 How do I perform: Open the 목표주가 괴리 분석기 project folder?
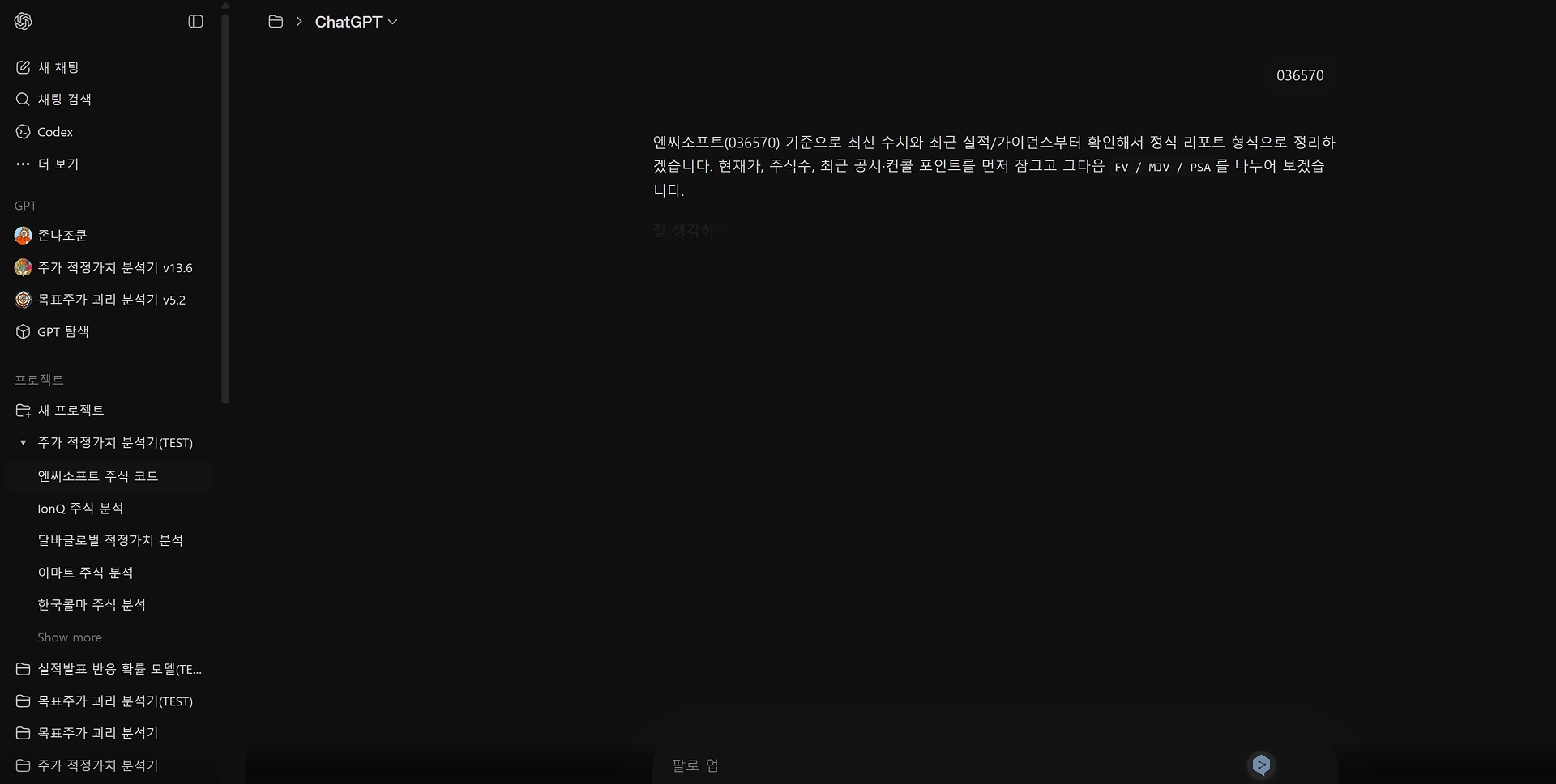point(109,733)
